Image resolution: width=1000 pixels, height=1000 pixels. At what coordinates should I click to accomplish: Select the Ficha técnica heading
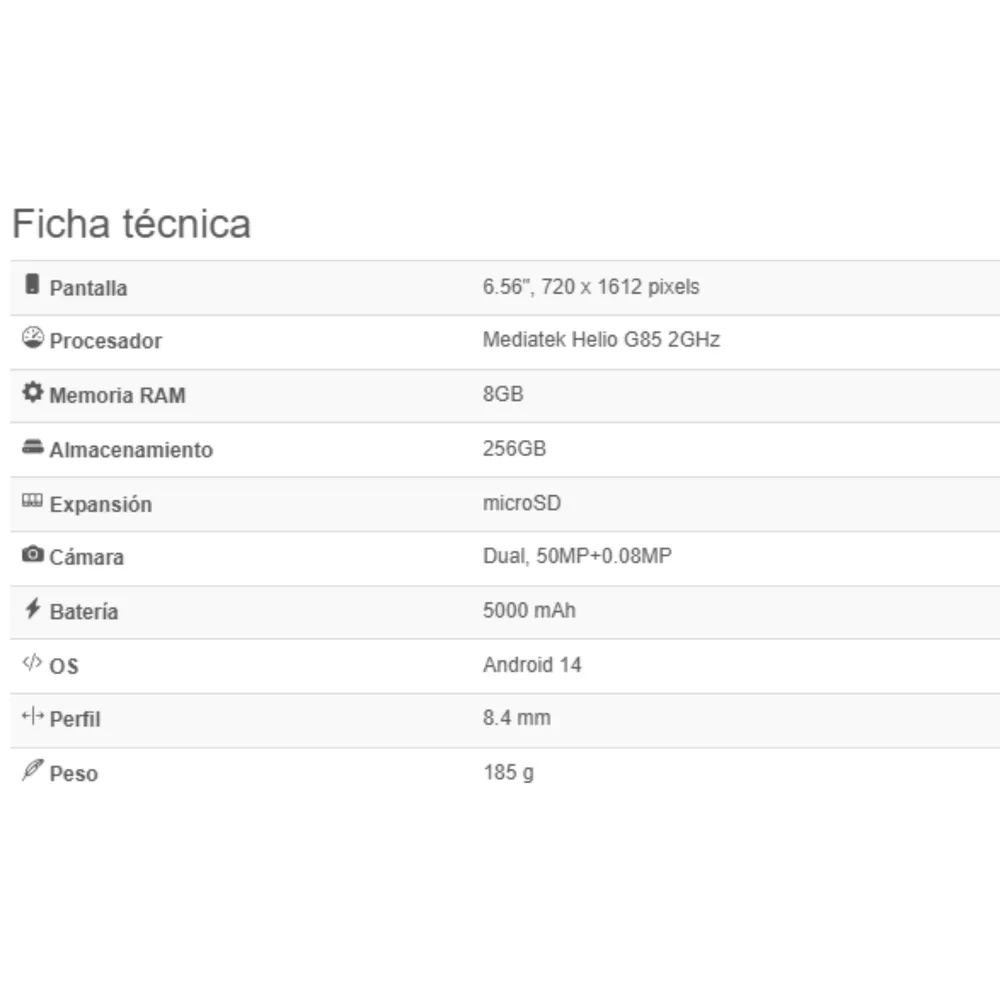(131, 224)
